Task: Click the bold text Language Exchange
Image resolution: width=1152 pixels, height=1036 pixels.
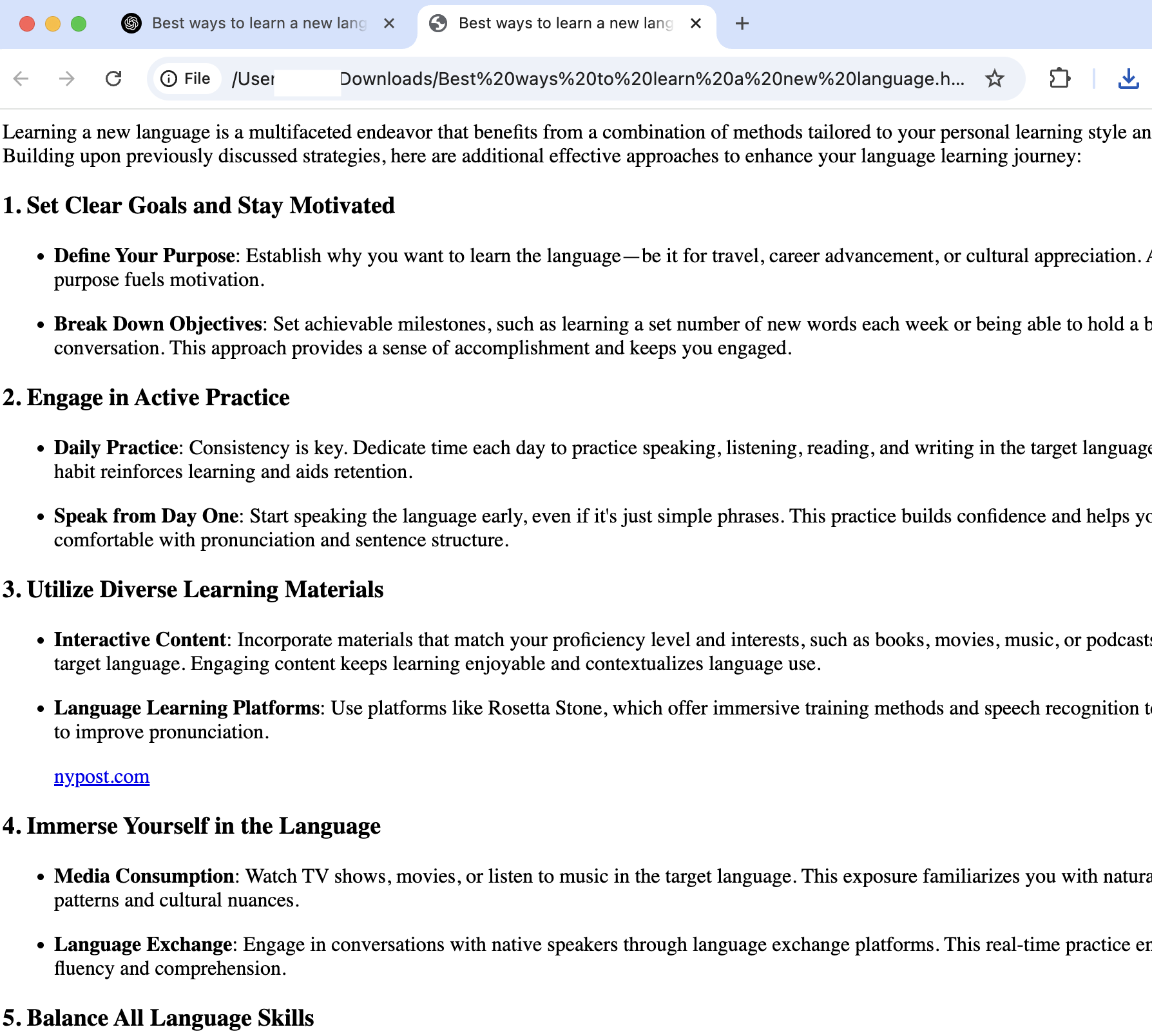Action: tap(143, 945)
